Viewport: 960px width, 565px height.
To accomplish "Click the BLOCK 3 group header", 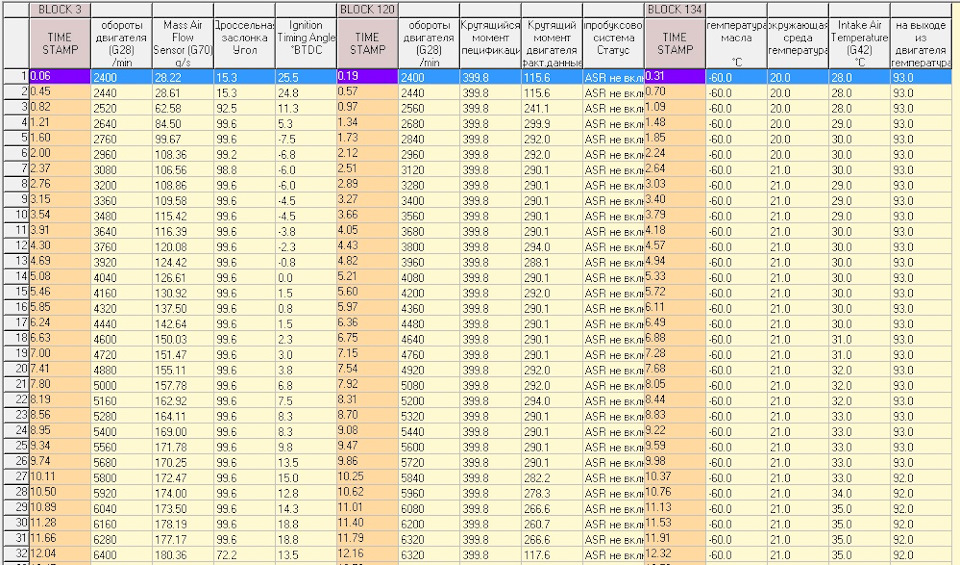I will point(59,8).
